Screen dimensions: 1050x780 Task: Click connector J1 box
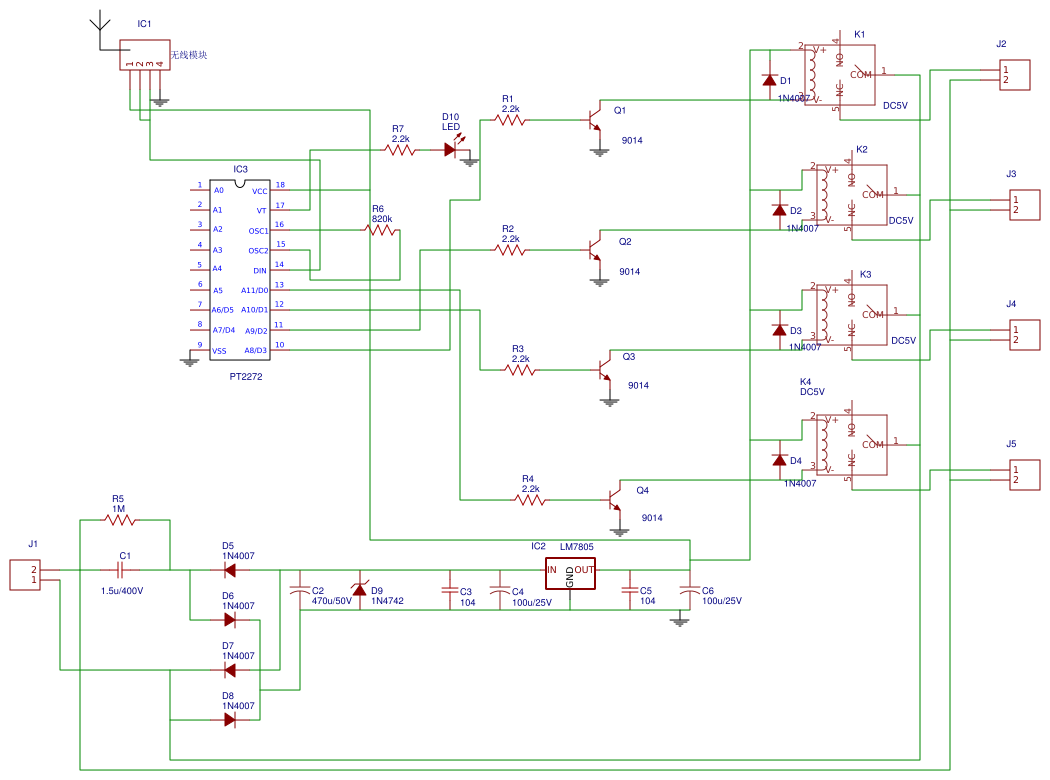(25, 575)
